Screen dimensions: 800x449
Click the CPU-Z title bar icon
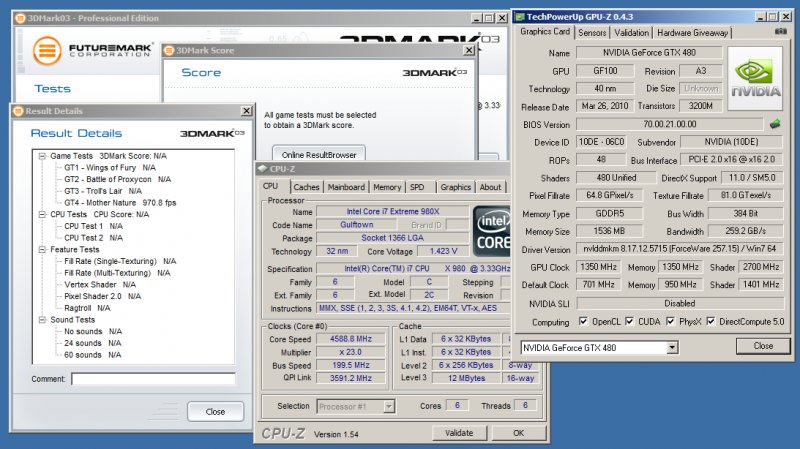coord(262,168)
